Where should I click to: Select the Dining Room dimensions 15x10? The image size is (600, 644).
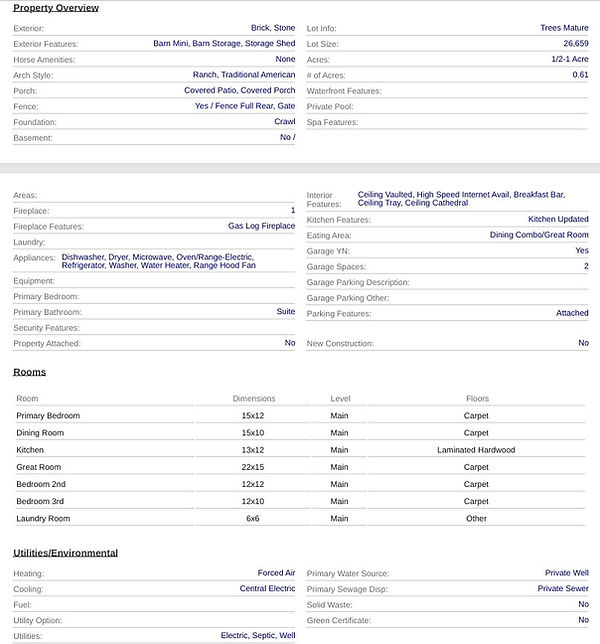(253, 433)
